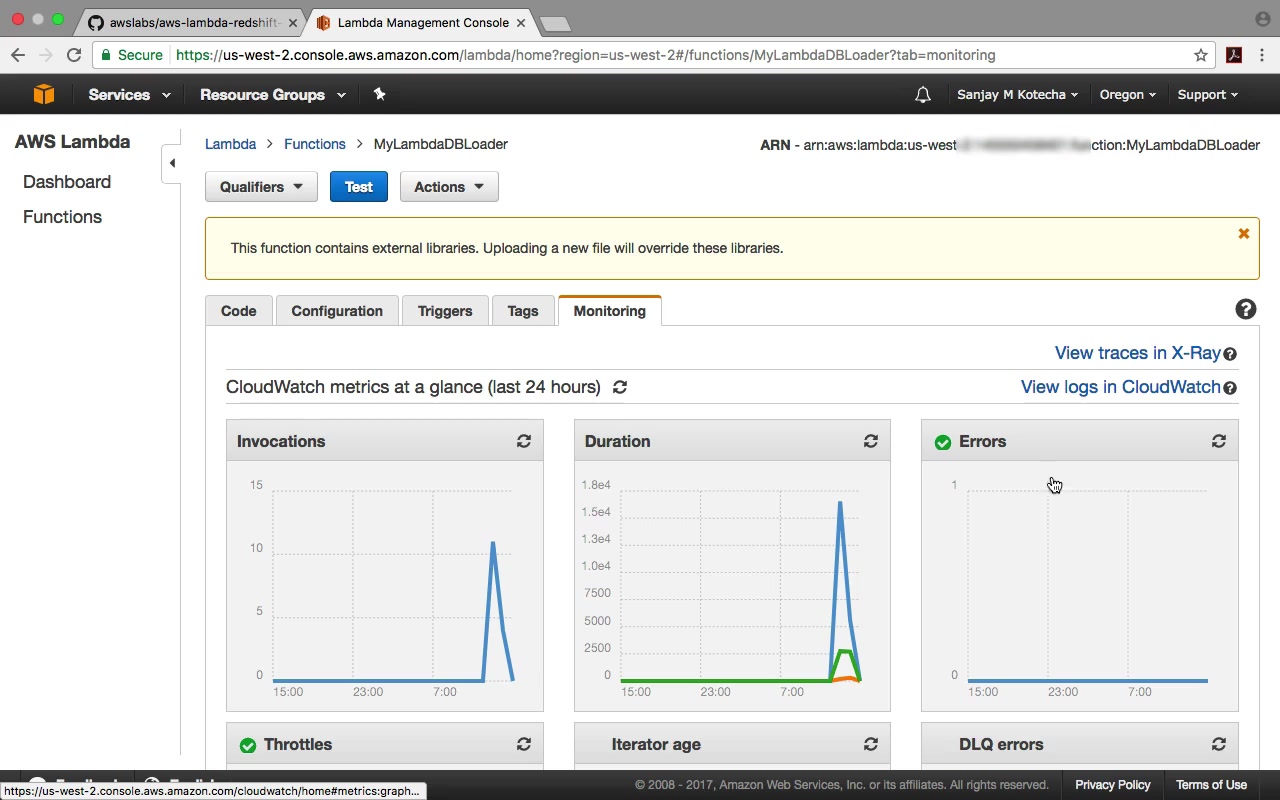Screen dimensions: 1280x800
Task: Click the pin shortcut icon in navbar
Action: (x=379, y=94)
